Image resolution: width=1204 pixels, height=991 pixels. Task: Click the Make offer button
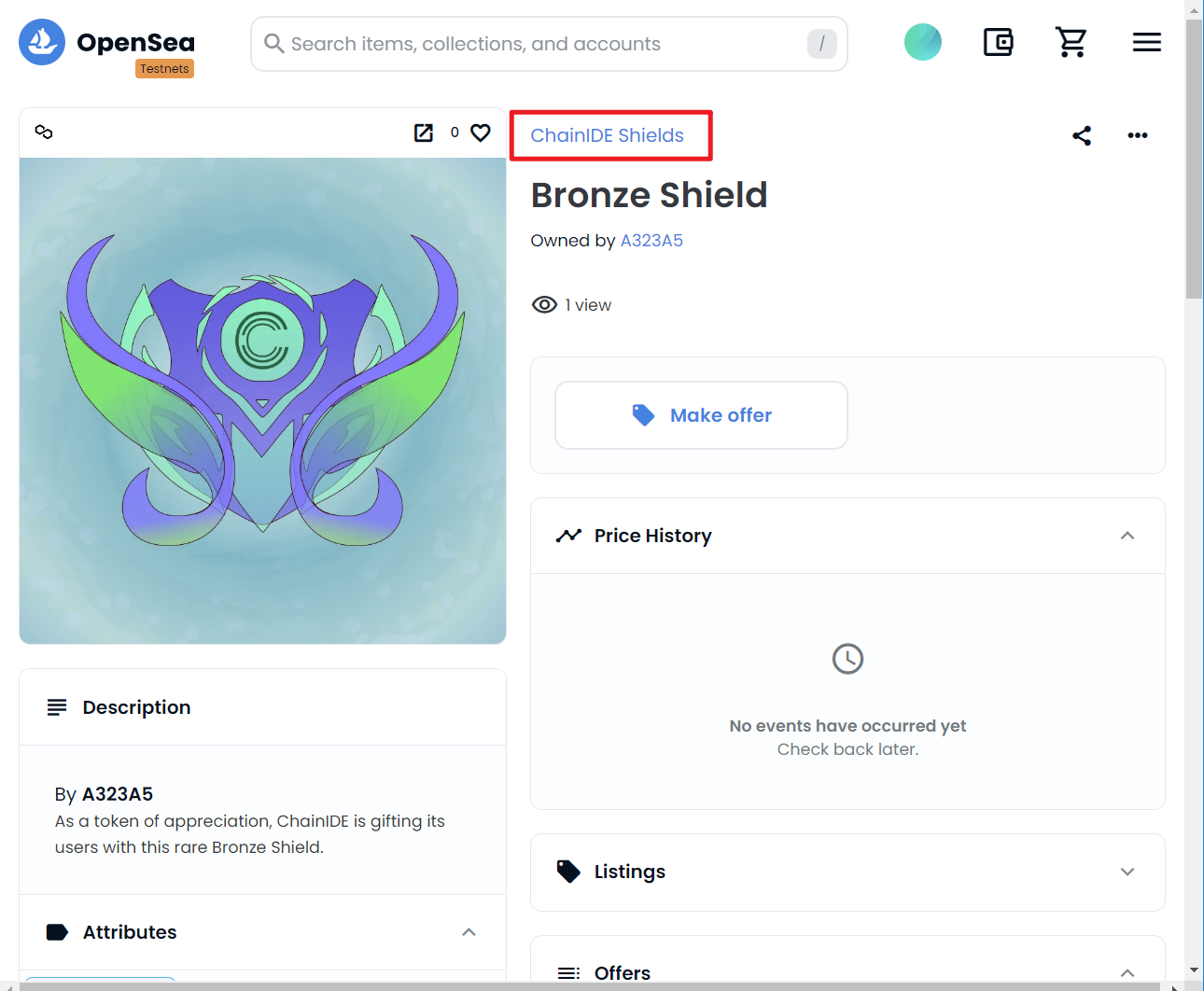[701, 415]
